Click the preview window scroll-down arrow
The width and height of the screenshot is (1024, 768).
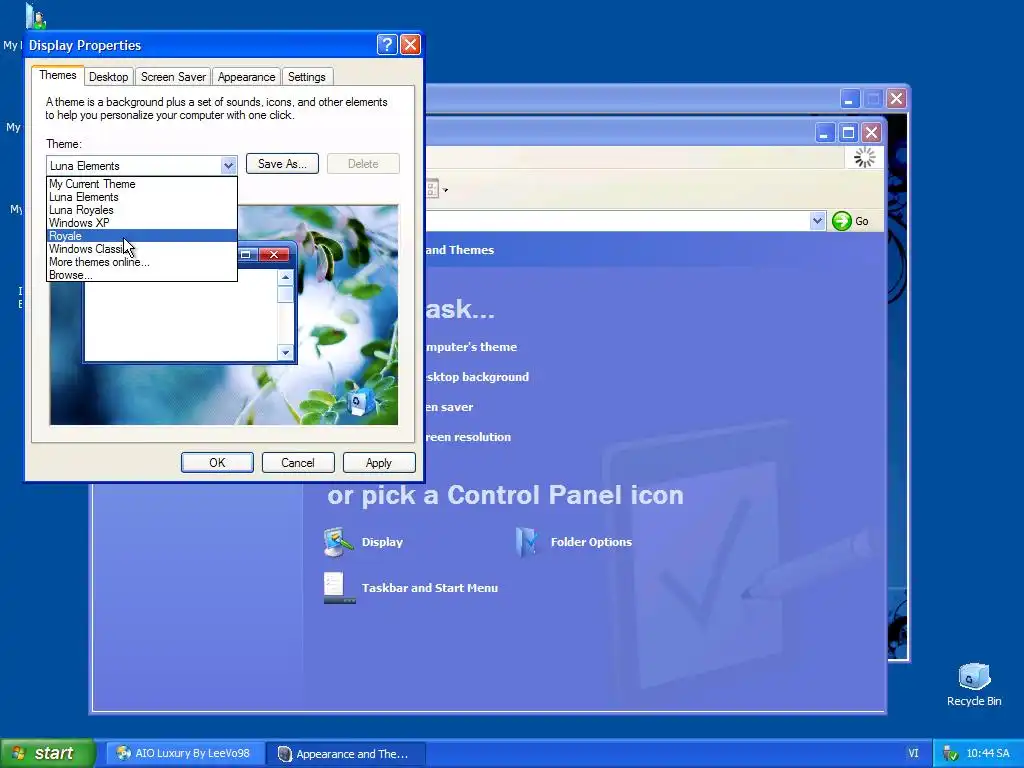tap(285, 353)
